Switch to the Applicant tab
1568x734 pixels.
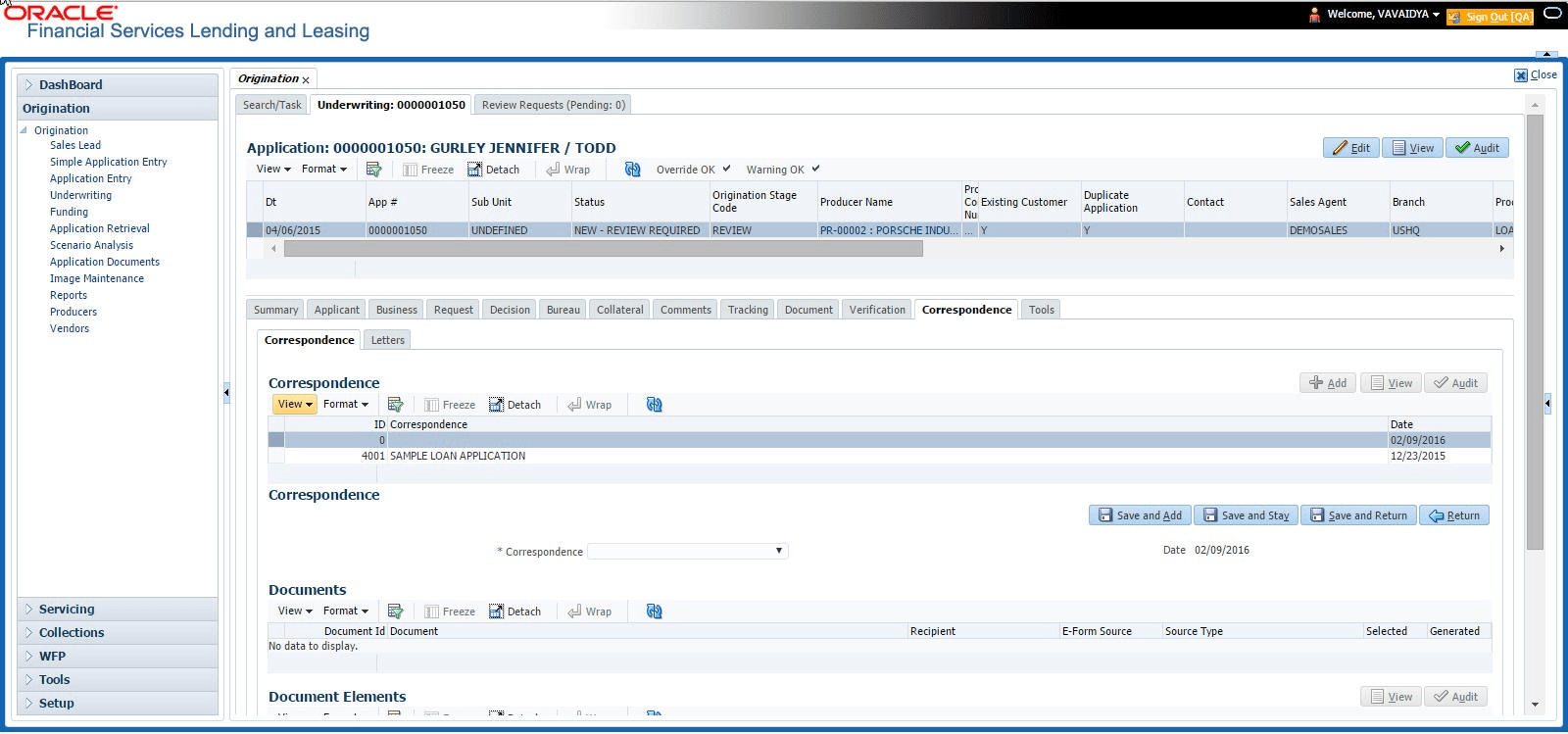tap(337, 310)
